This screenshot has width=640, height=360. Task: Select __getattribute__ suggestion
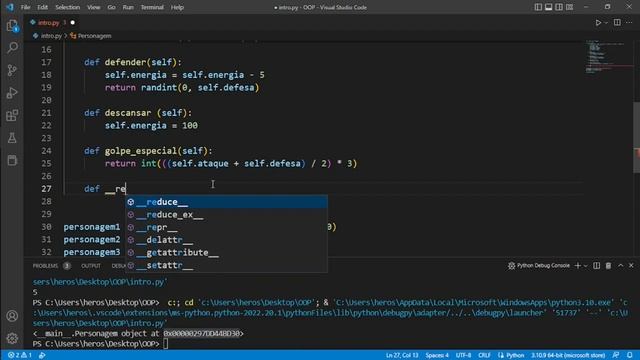(x=226, y=252)
